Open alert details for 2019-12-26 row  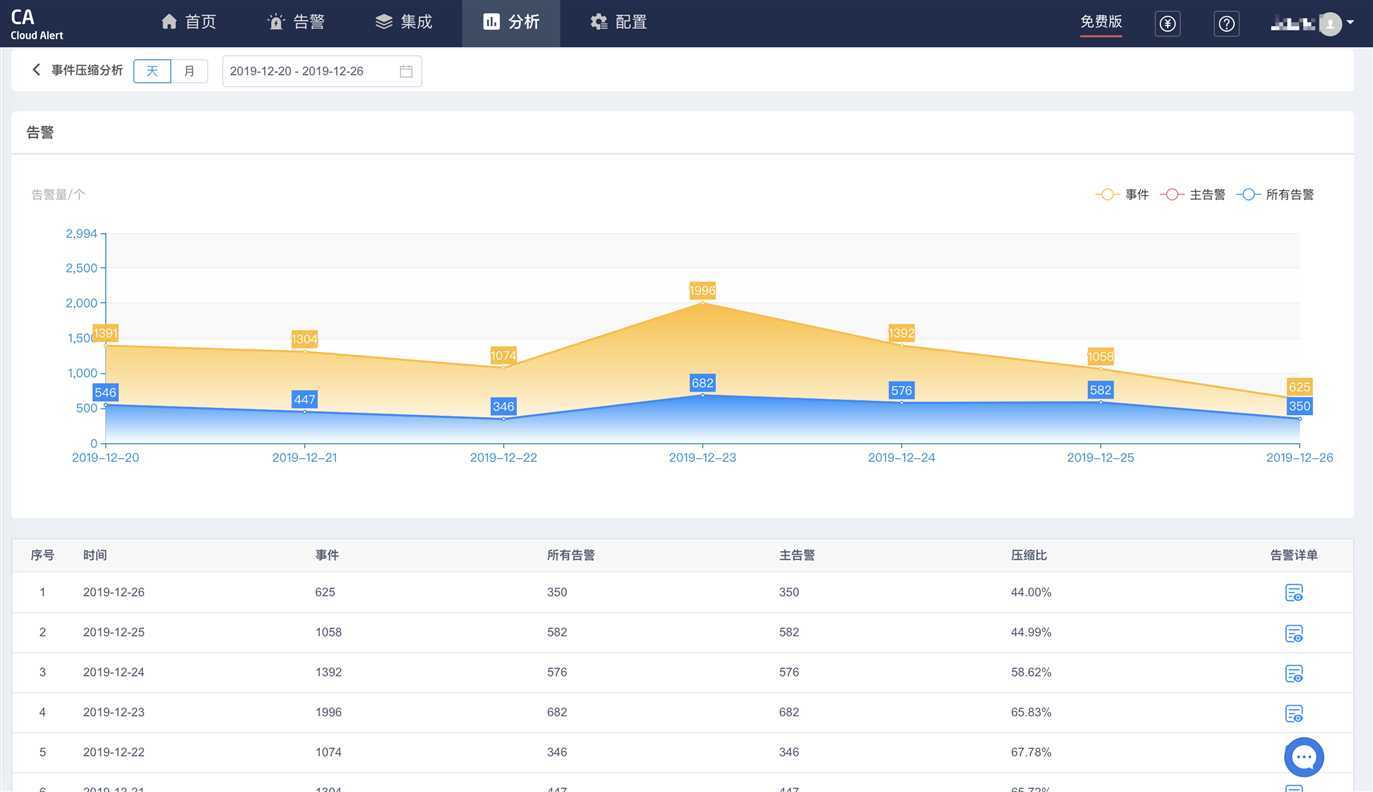click(x=1293, y=593)
